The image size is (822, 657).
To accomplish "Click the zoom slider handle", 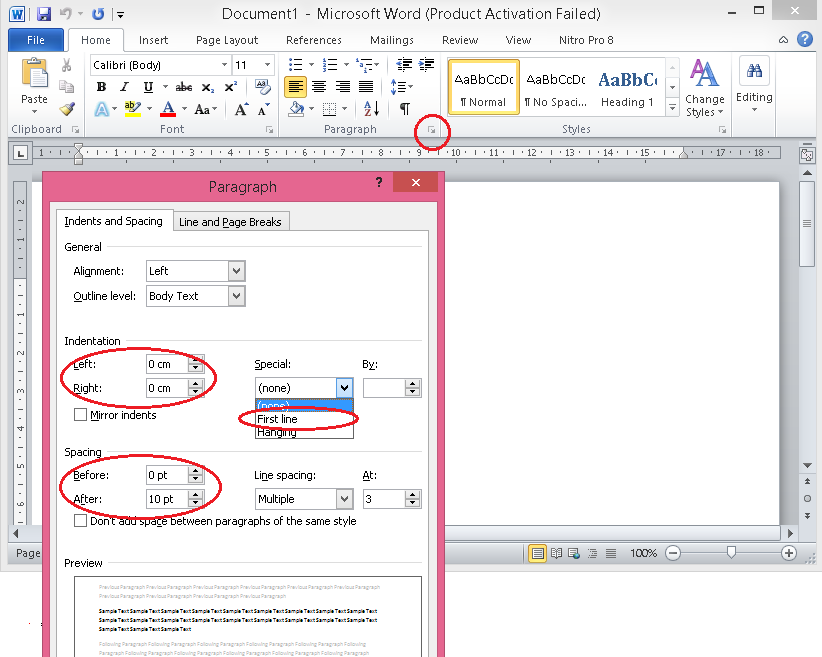I will coord(732,553).
